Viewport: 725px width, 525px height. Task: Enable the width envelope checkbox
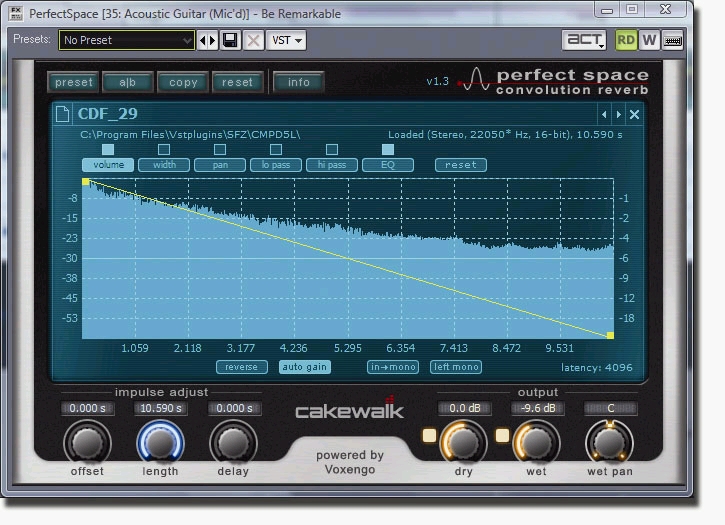click(x=164, y=149)
